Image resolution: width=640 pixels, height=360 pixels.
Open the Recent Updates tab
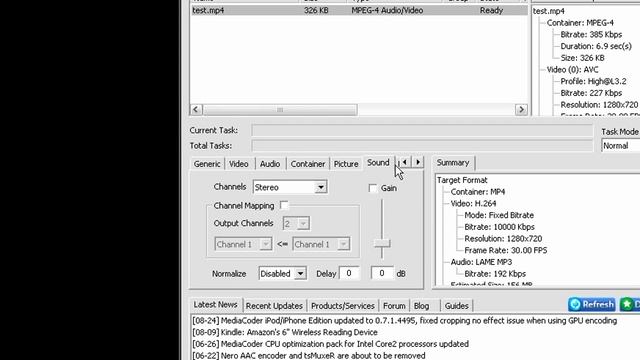click(x=274, y=306)
